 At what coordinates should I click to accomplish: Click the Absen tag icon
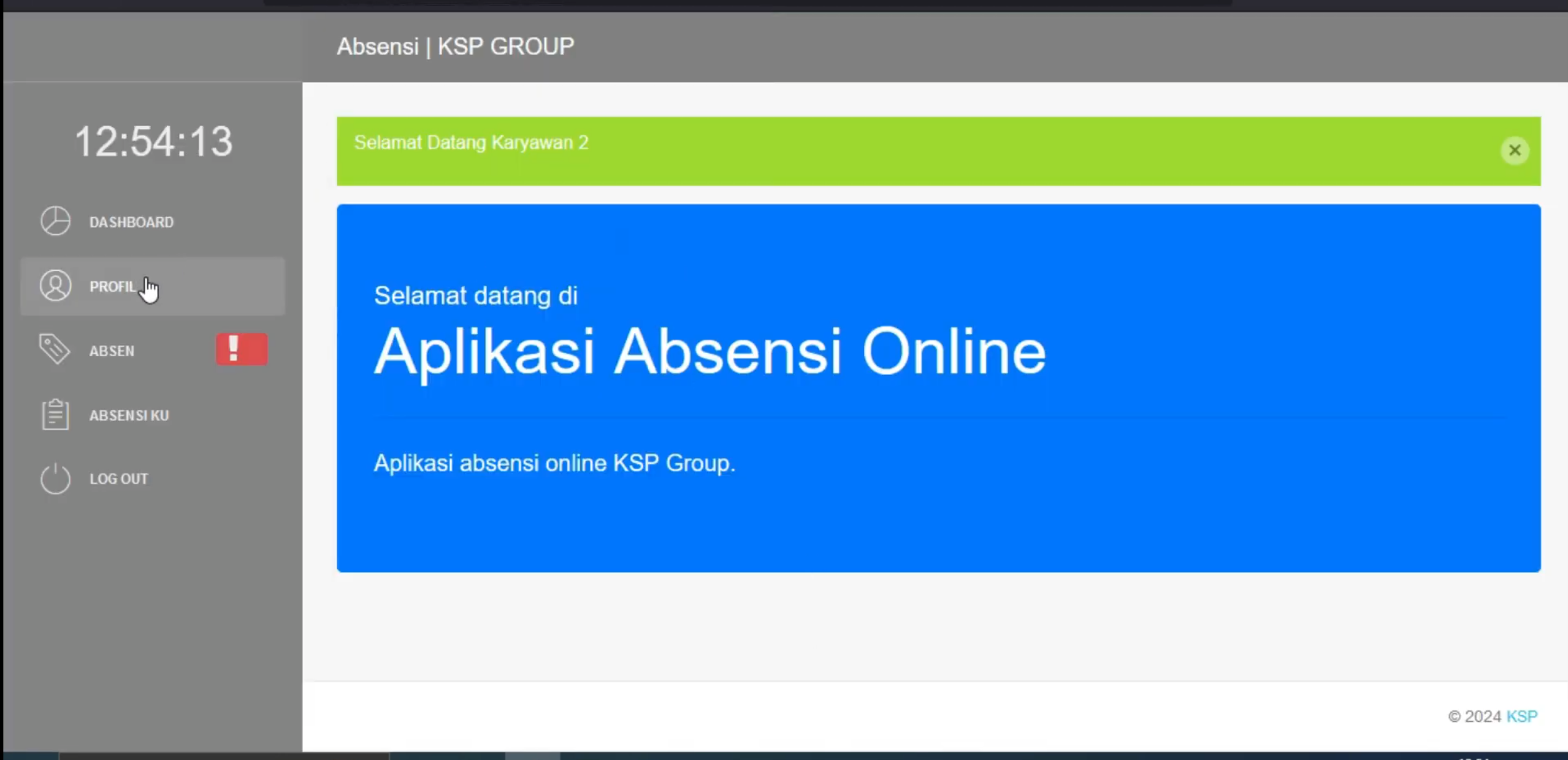55,349
